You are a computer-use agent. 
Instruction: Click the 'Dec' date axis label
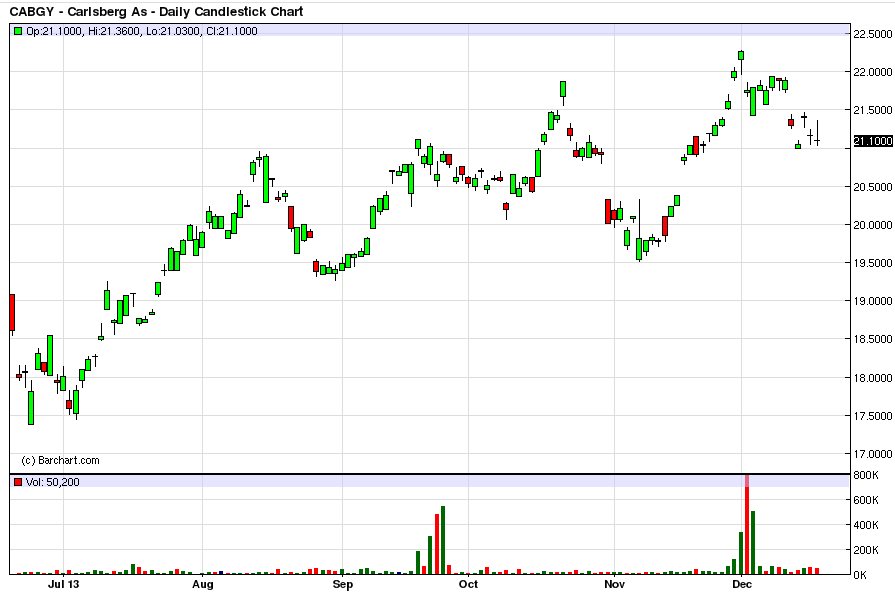coord(741,585)
